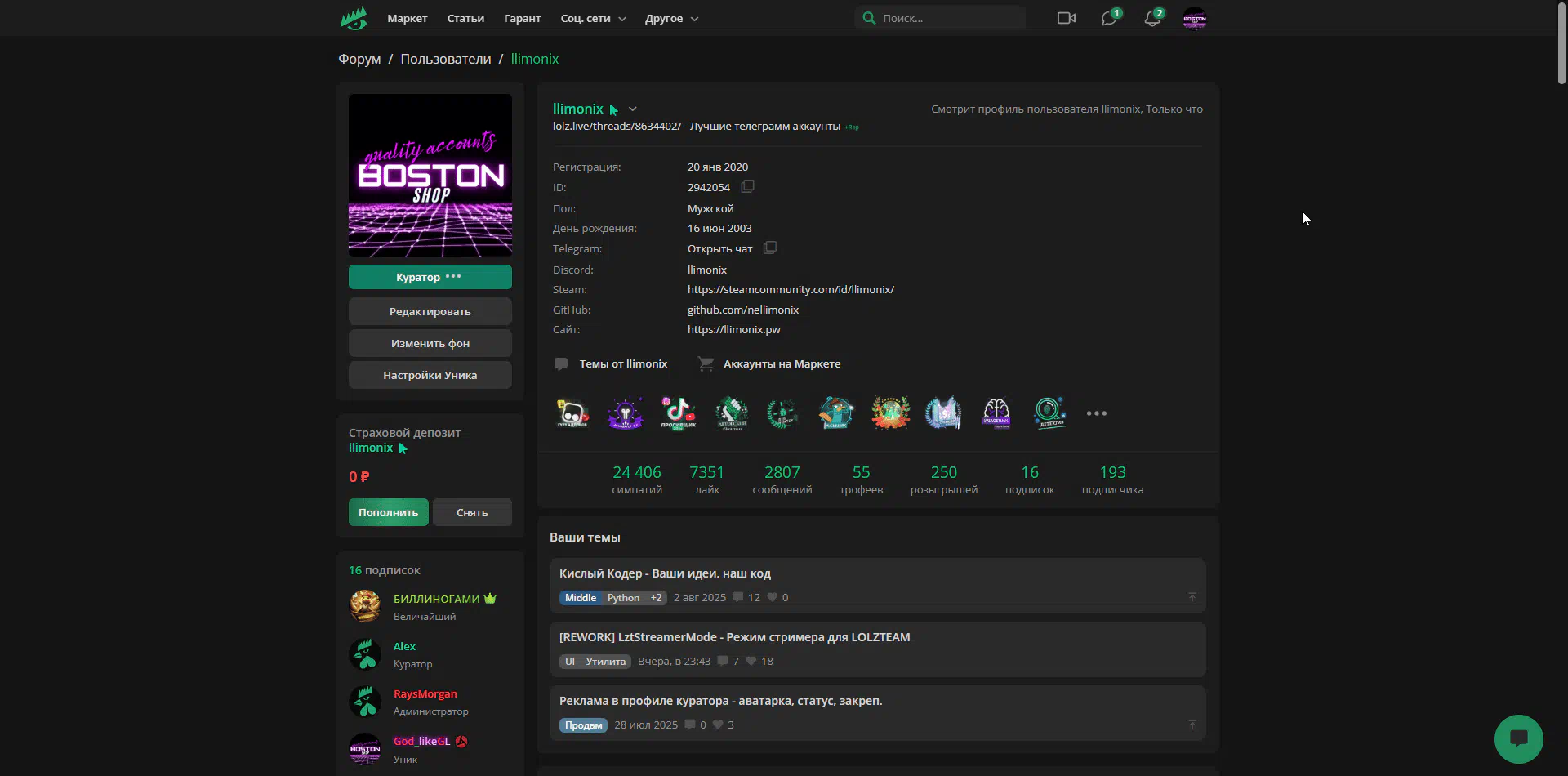Expand the Другое dropdown menu
The height and width of the screenshot is (776, 1568).
[671, 18]
